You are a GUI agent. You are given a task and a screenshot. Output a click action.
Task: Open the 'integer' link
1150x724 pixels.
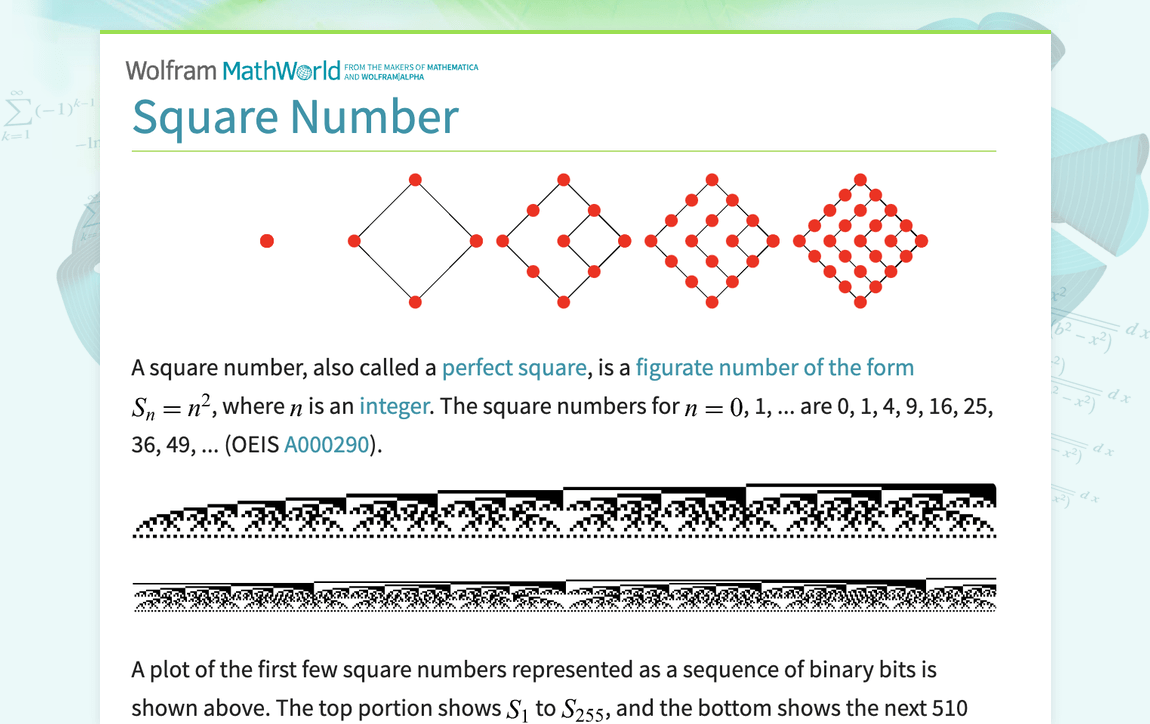pyautogui.click(x=394, y=406)
